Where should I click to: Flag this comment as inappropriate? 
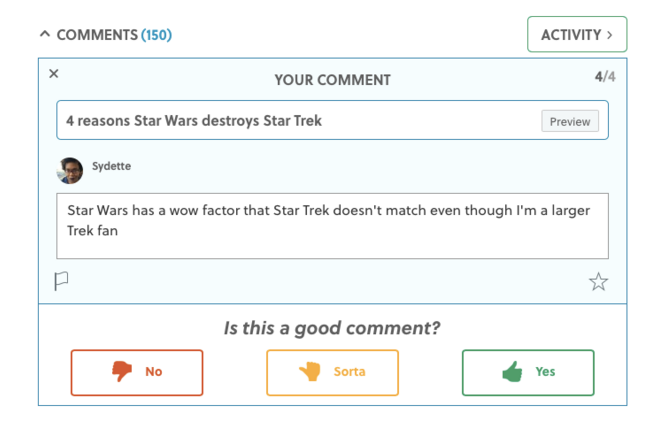tap(61, 281)
